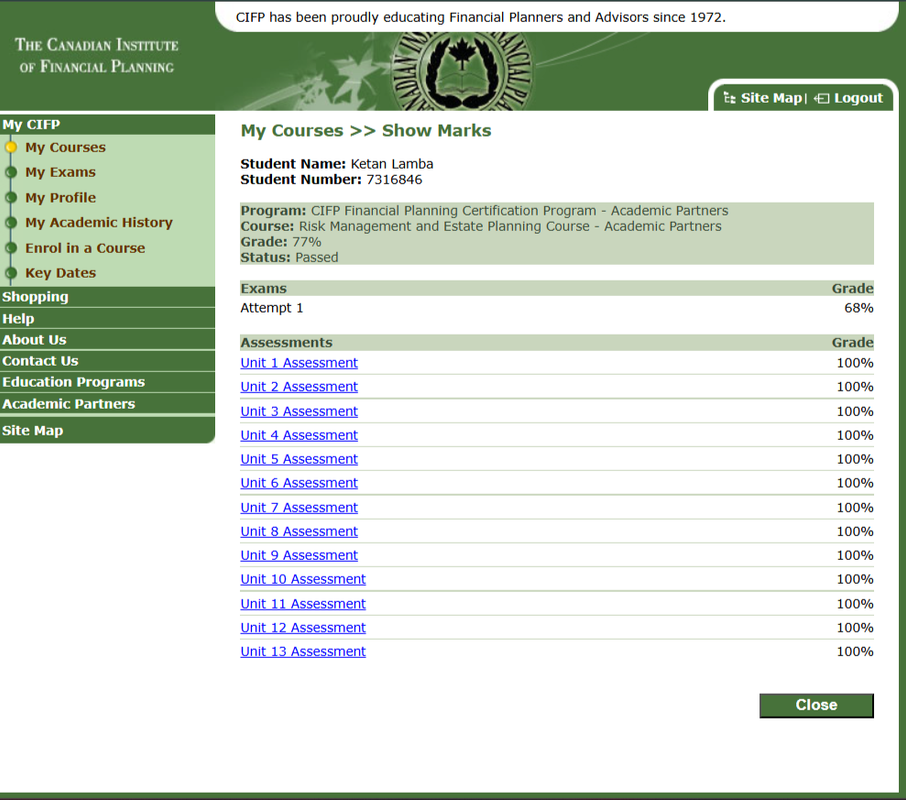Open Academic Partners section
Image resolution: width=906 pixels, height=800 pixels.
tap(107, 404)
